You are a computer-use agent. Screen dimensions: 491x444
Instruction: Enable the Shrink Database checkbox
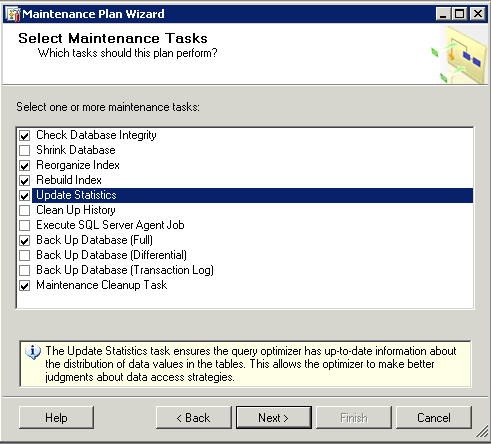coord(25,151)
